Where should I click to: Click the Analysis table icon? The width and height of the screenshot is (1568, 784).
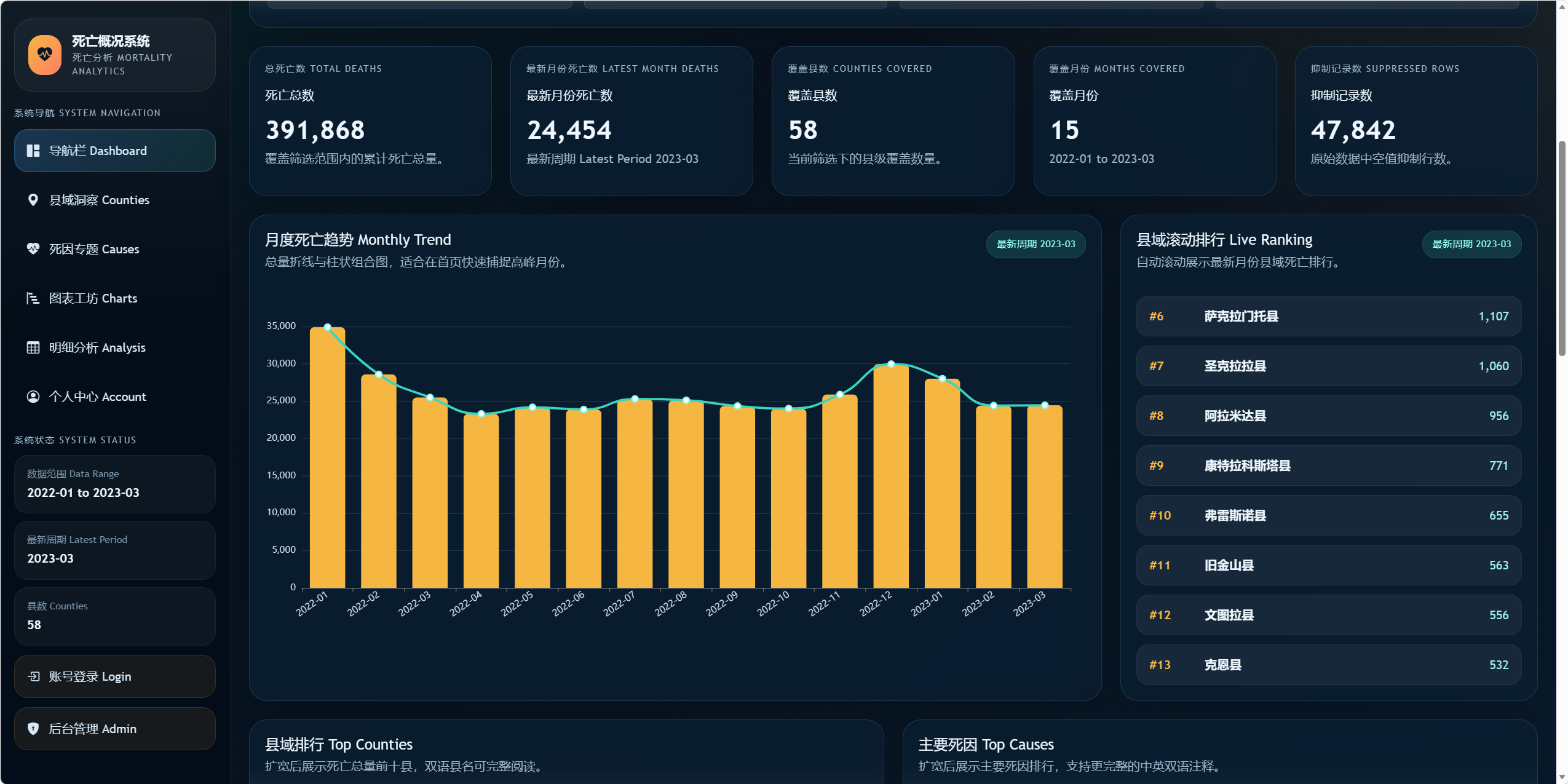pyautogui.click(x=33, y=347)
